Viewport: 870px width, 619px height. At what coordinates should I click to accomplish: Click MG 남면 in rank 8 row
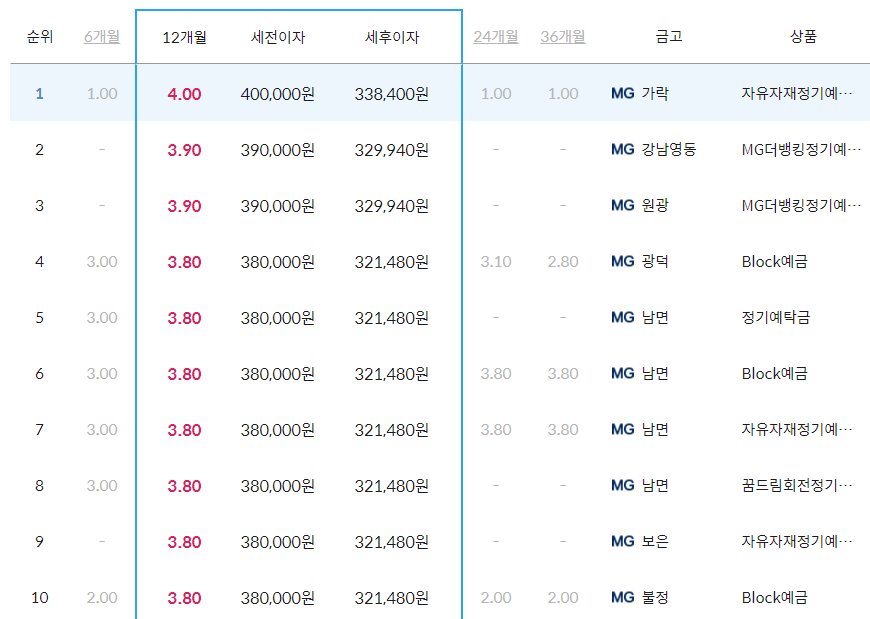(x=640, y=485)
